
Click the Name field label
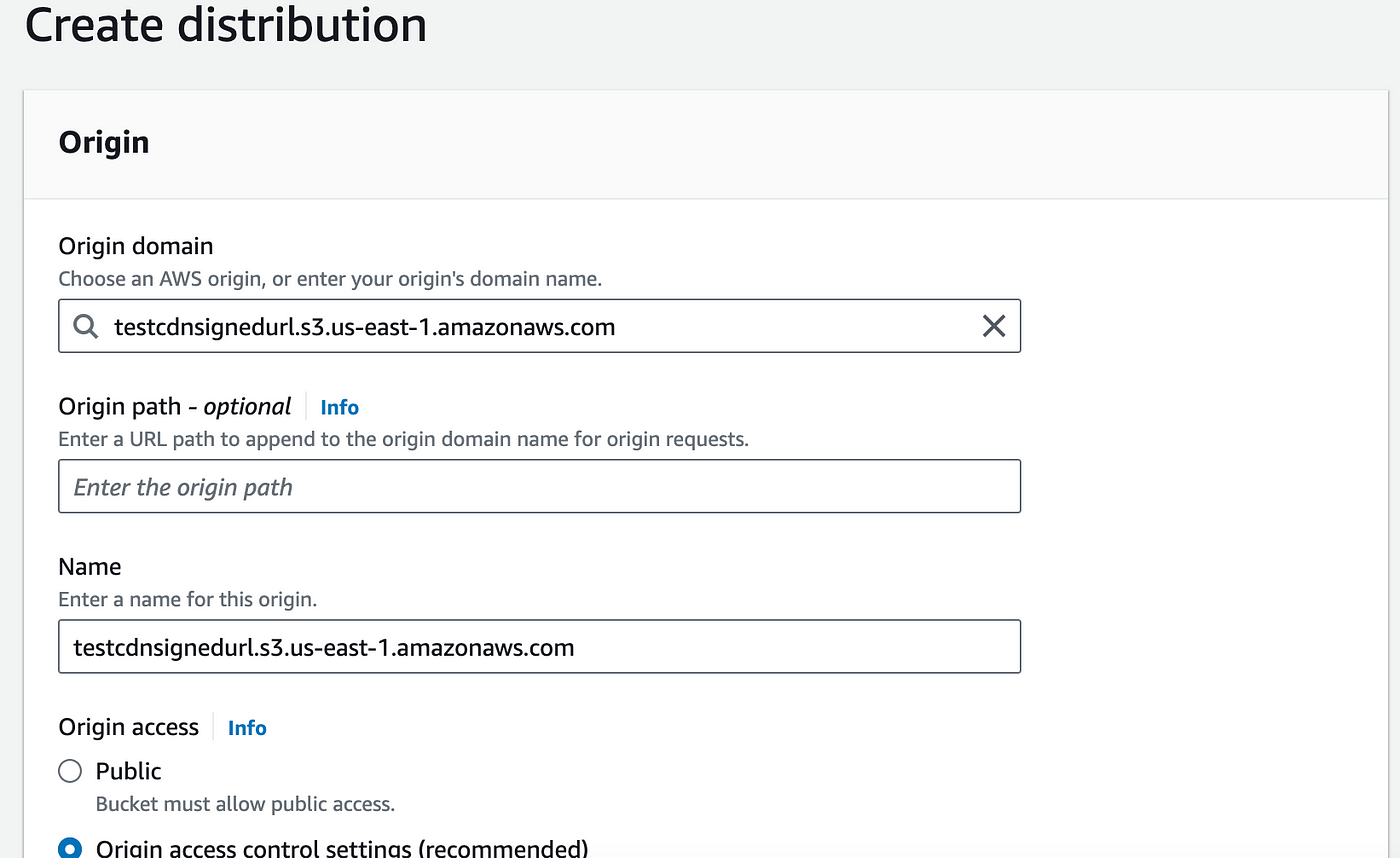pos(90,567)
